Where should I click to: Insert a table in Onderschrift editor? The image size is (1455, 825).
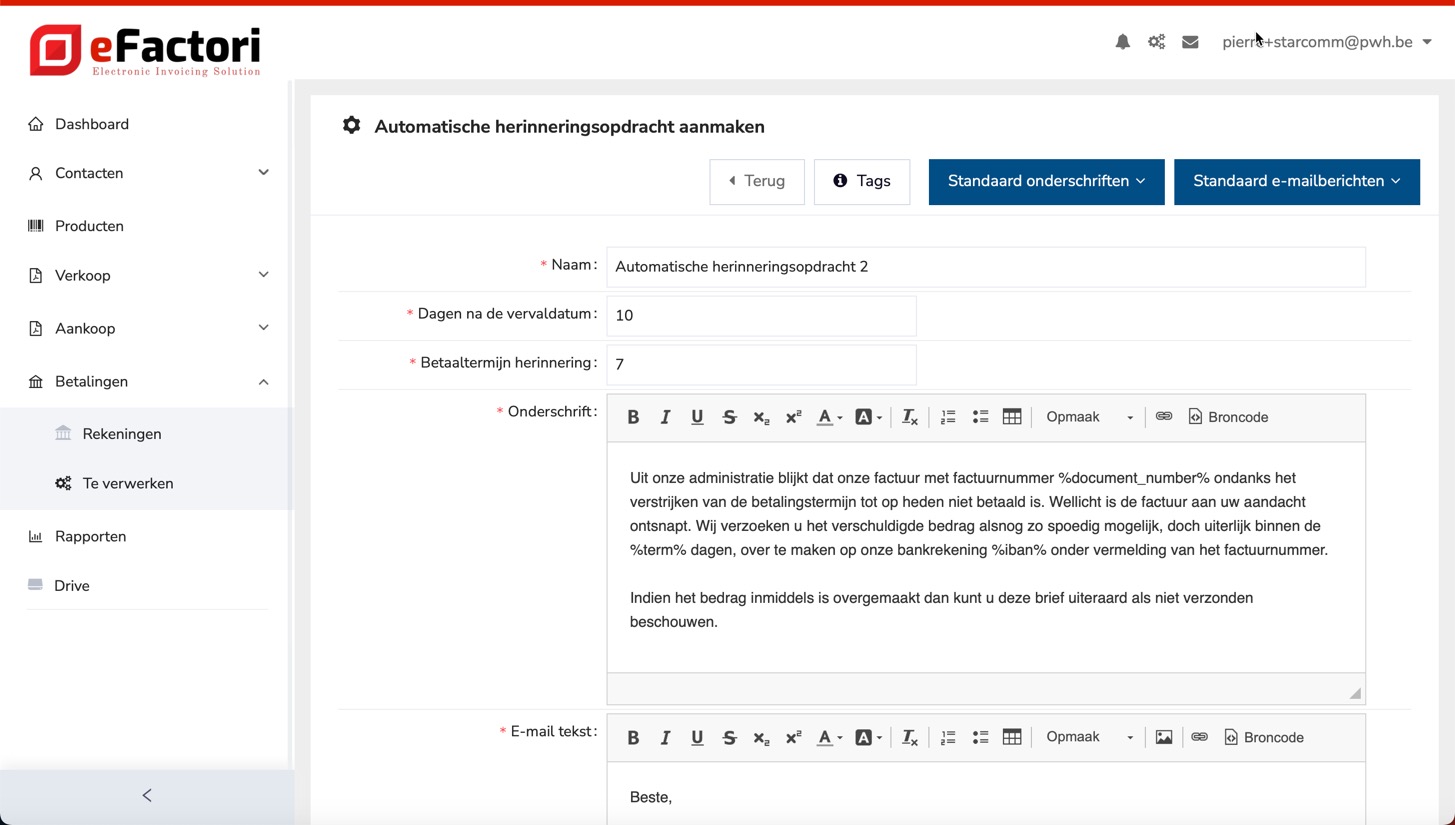pyautogui.click(x=1012, y=417)
